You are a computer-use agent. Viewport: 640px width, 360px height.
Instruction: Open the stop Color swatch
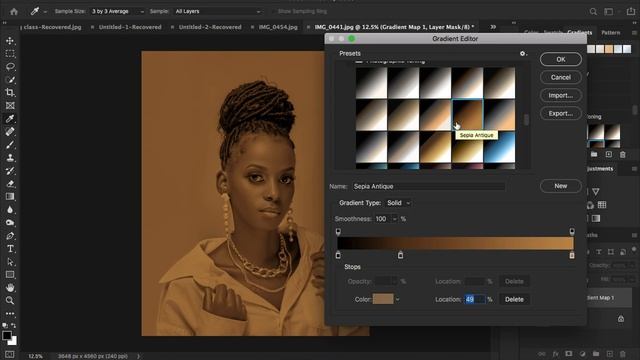pos(383,299)
